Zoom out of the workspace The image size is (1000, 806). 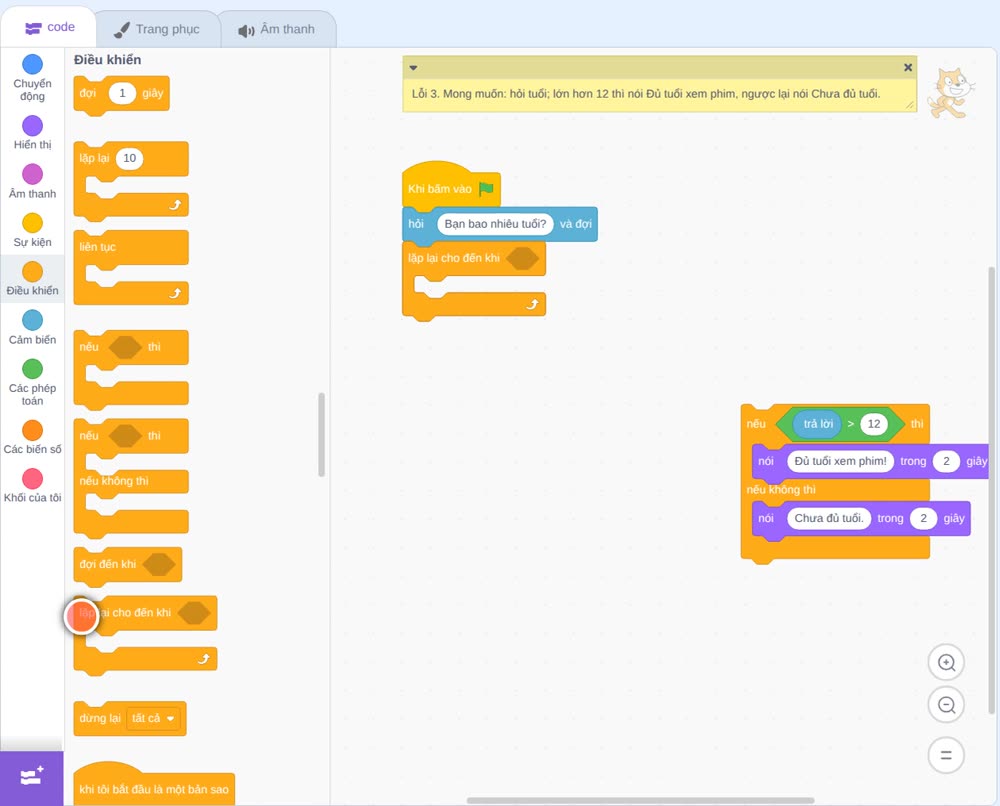pos(946,705)
